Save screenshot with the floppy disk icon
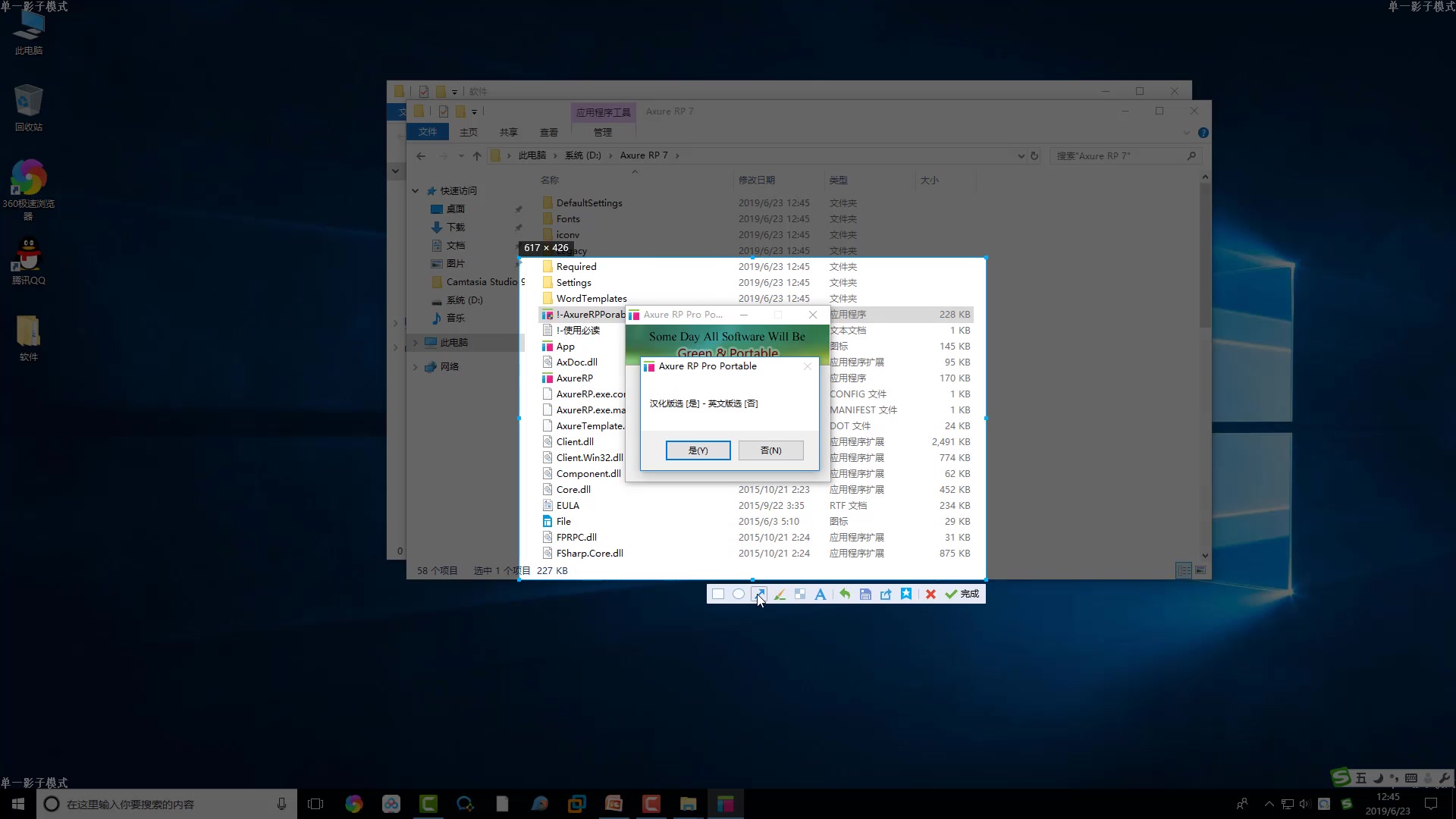Viewport: 1456px width, 819px height. [865, 595]
